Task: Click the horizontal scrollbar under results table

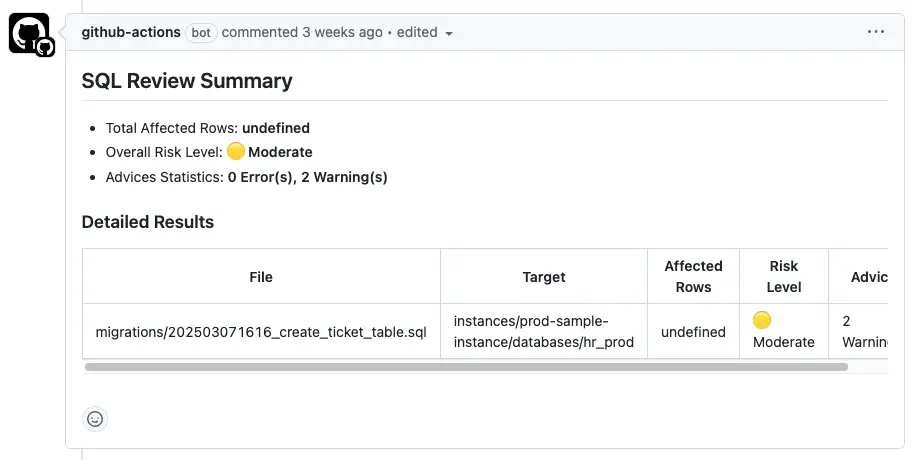Action: coord(466,367)
